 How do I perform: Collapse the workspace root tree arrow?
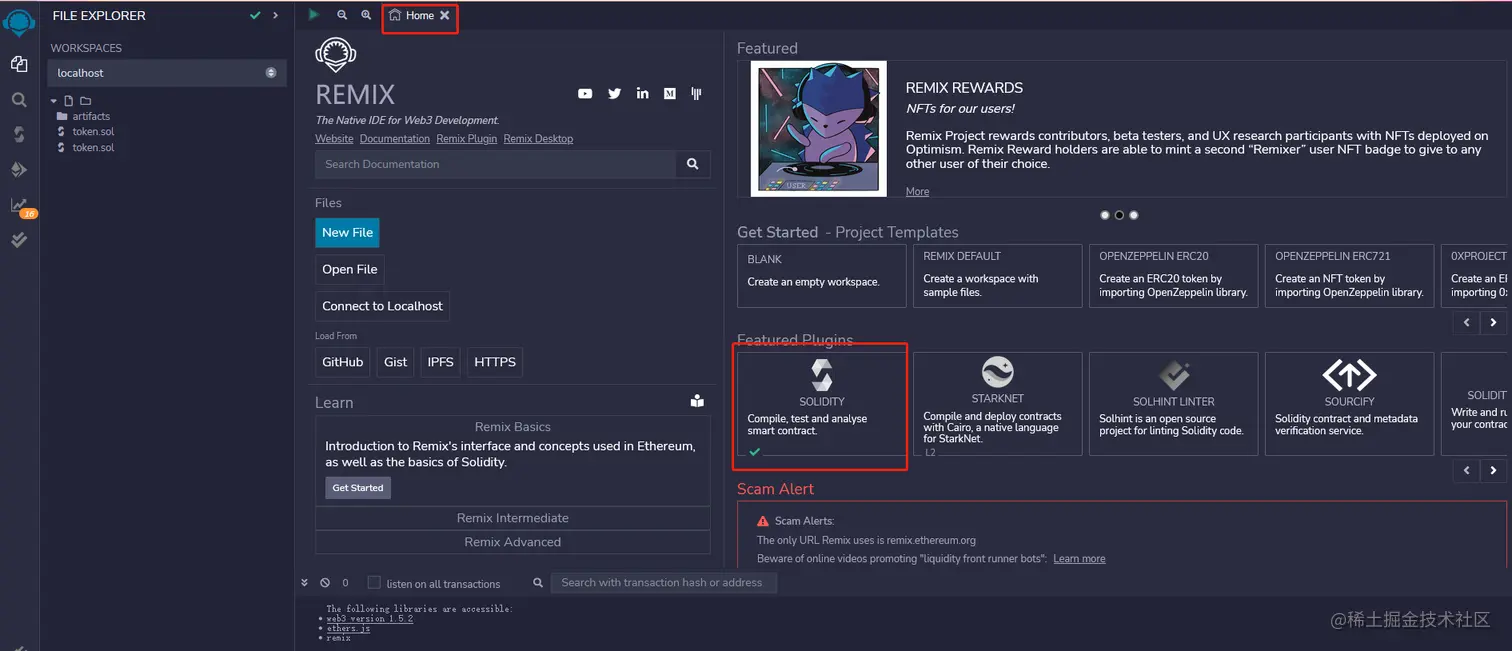[54, 101]
